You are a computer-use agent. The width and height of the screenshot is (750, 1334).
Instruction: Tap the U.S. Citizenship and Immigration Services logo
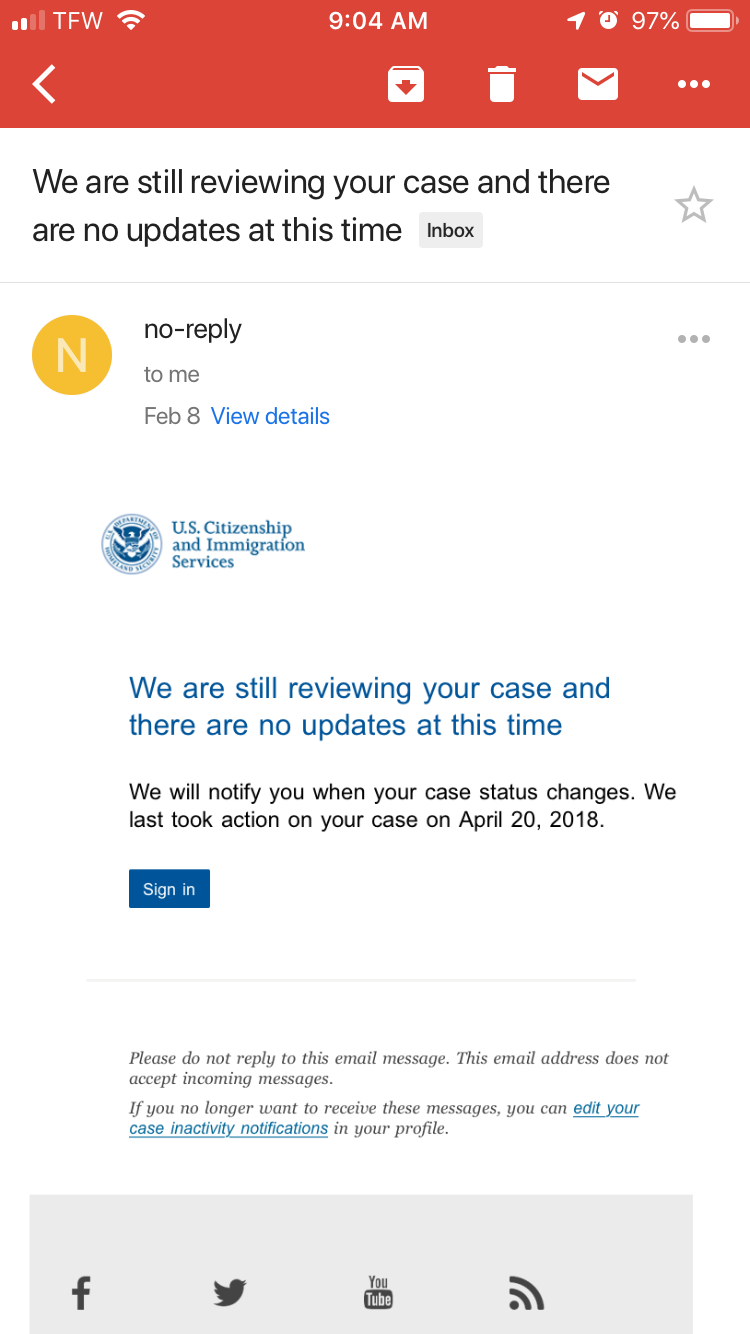203,544
